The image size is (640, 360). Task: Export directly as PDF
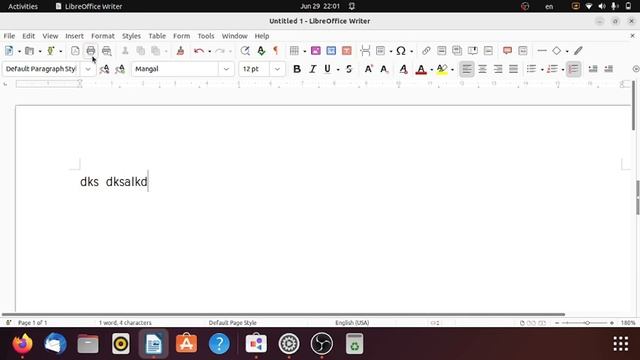pyautogui.click(x=75, y=51)
